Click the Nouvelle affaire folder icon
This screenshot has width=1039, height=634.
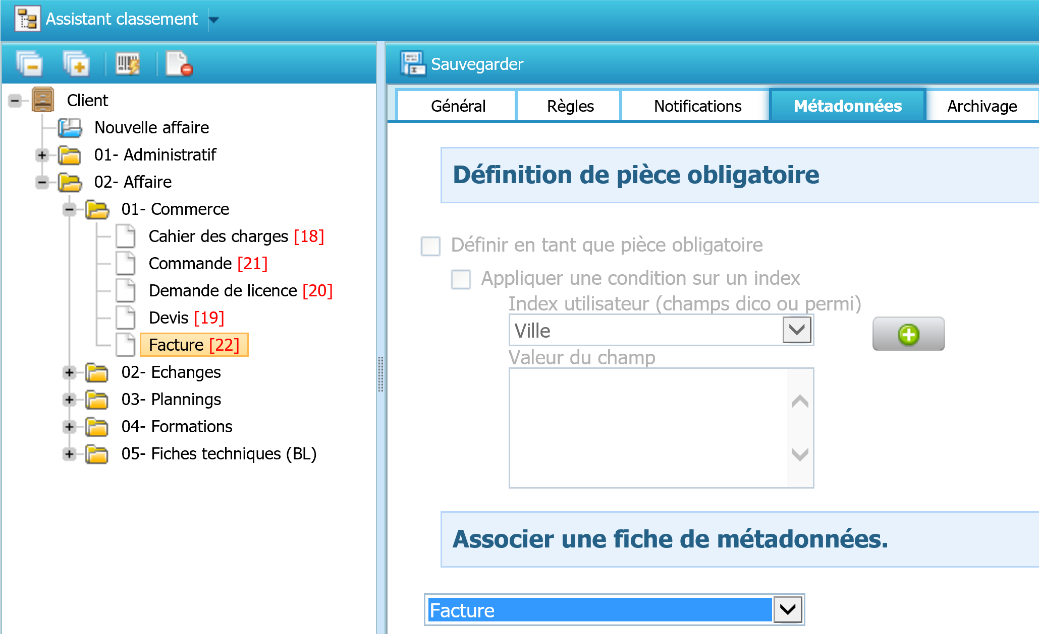[69, 128]
